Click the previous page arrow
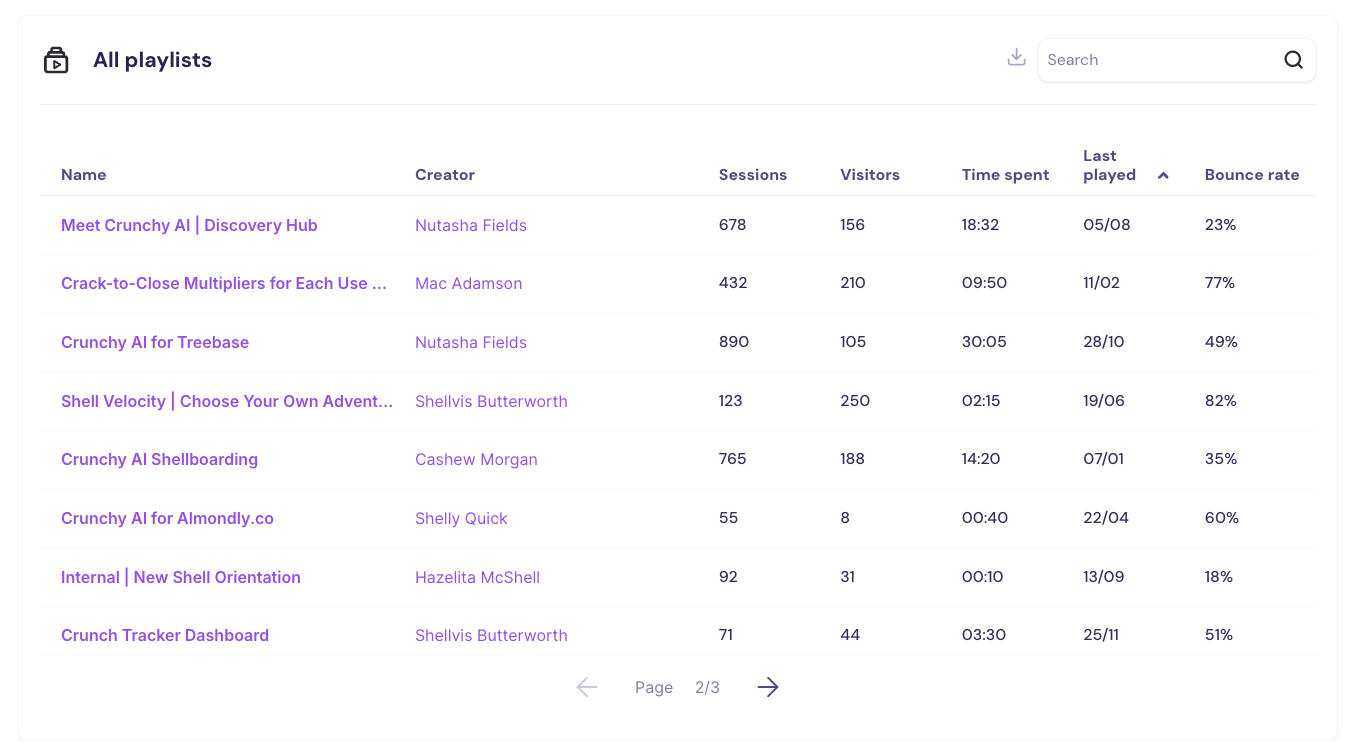This screenshot has height=754, width=1350. click(587, 687)
